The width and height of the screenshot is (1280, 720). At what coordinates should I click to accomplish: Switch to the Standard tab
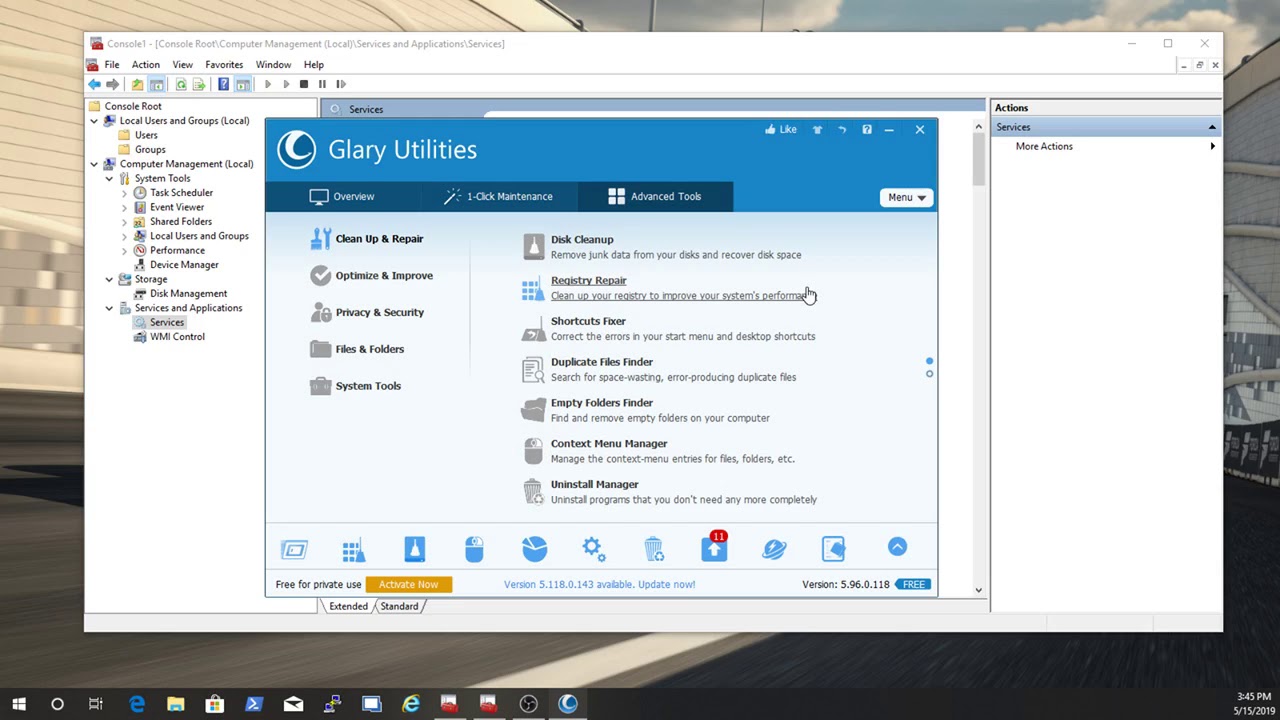(399, 606)
